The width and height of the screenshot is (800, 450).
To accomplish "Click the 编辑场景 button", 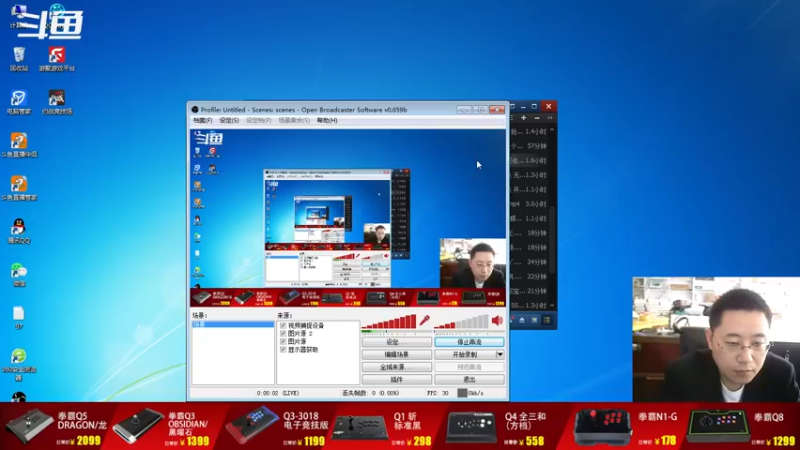I will click(x=396, y=355).
